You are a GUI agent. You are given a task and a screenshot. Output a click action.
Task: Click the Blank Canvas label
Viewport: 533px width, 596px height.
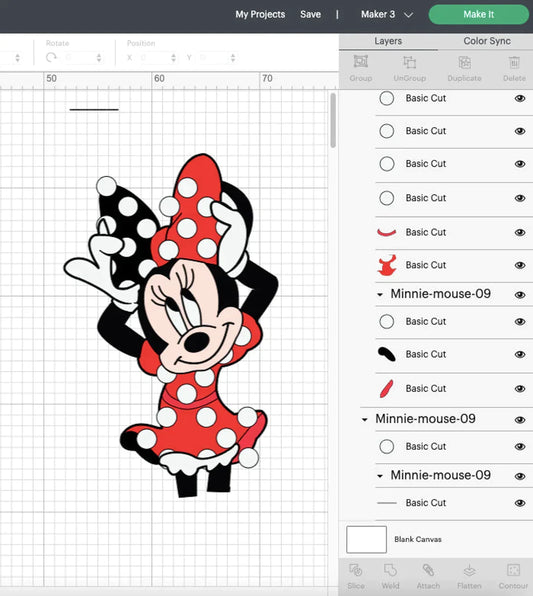click(x=418, y=539)
